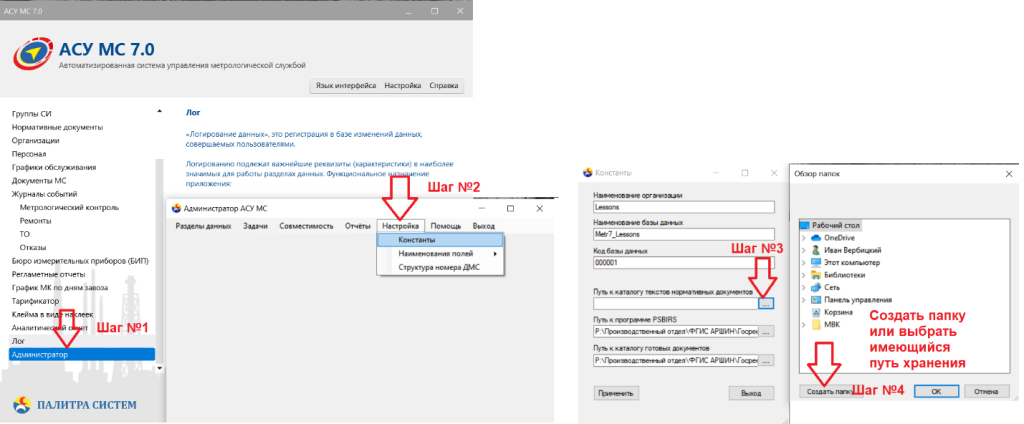Confirm with OK in Обзор папок

[x=935, y=391]
